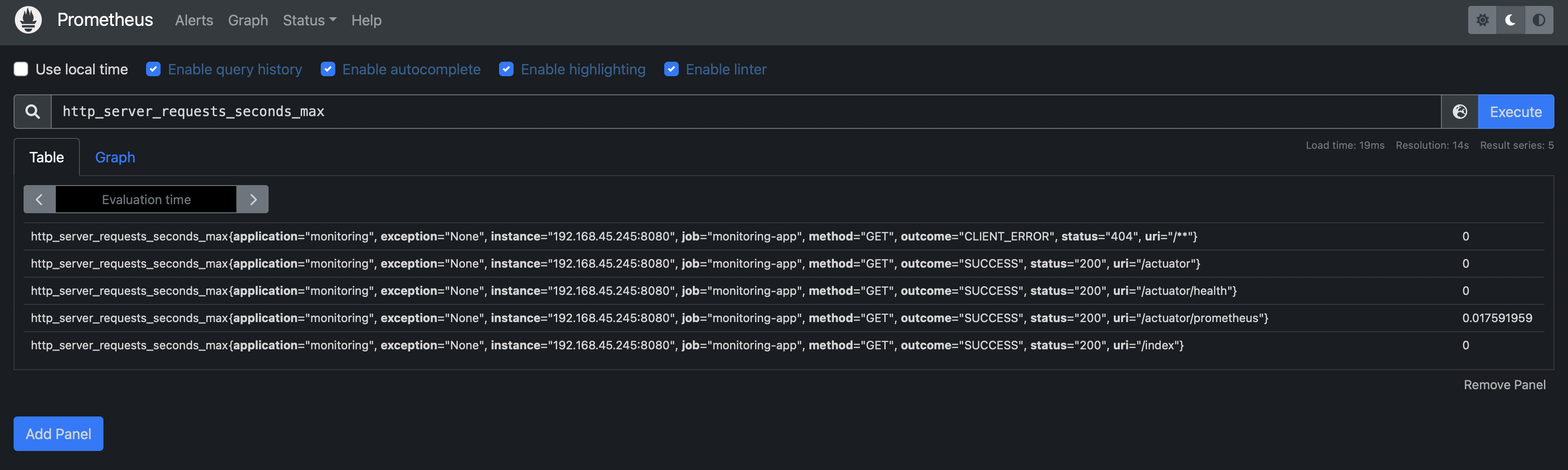Select browser-preferred theme contrast icon

tap(1539, 20)
